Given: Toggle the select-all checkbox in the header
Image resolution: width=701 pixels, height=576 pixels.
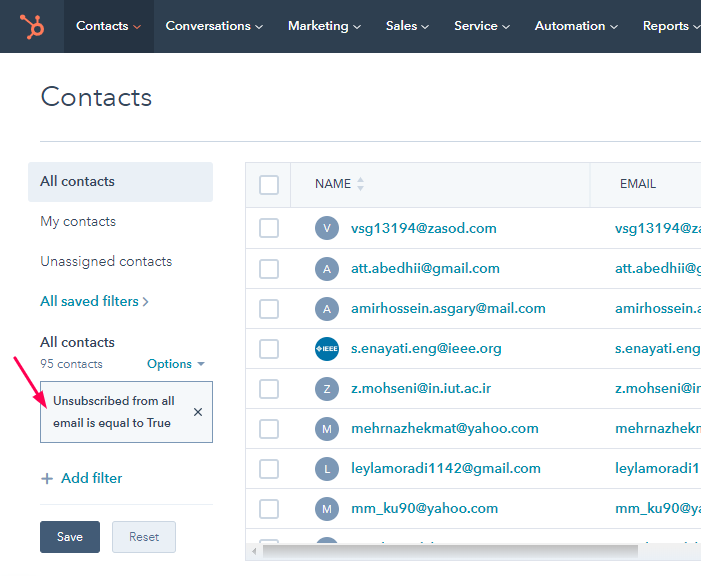Looking at the screenshot, I should [269, 184].
